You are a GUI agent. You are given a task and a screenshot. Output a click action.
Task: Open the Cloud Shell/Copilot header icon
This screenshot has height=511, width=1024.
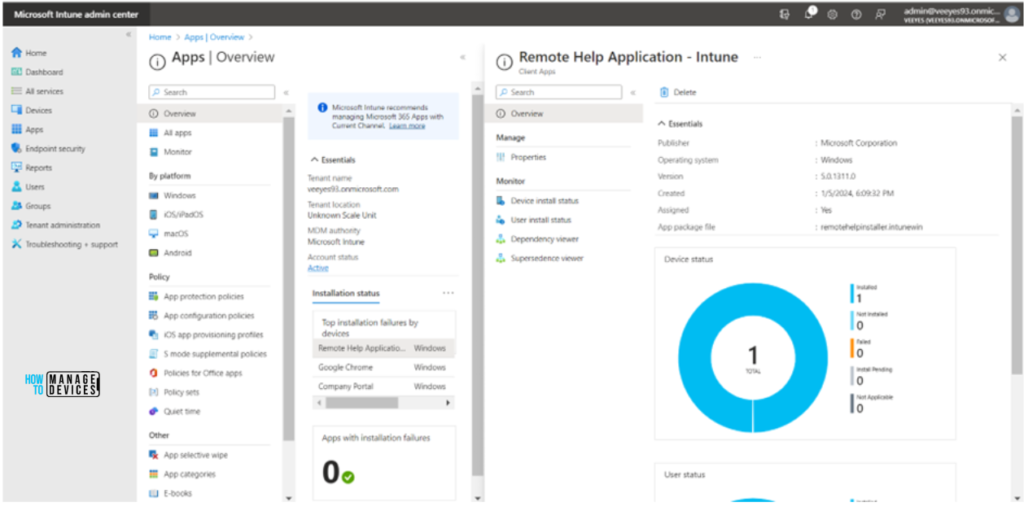point(784,14)
